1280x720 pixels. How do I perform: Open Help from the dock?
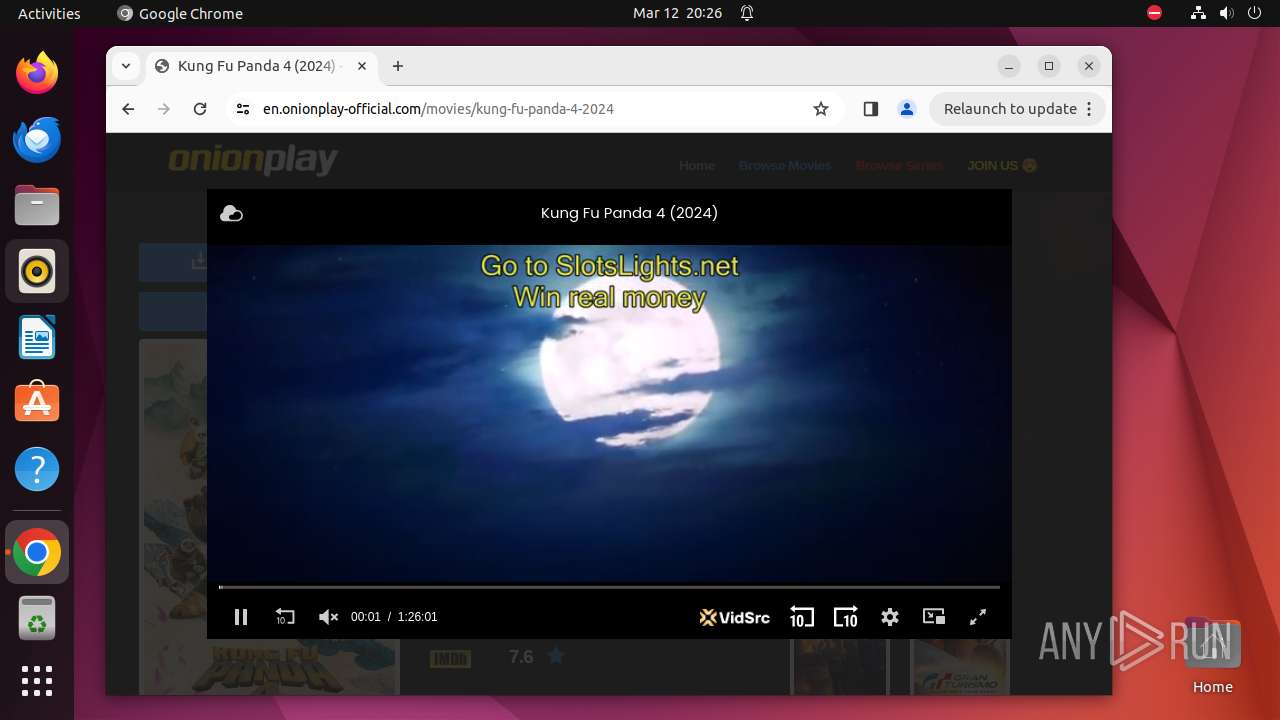[37, 469]
